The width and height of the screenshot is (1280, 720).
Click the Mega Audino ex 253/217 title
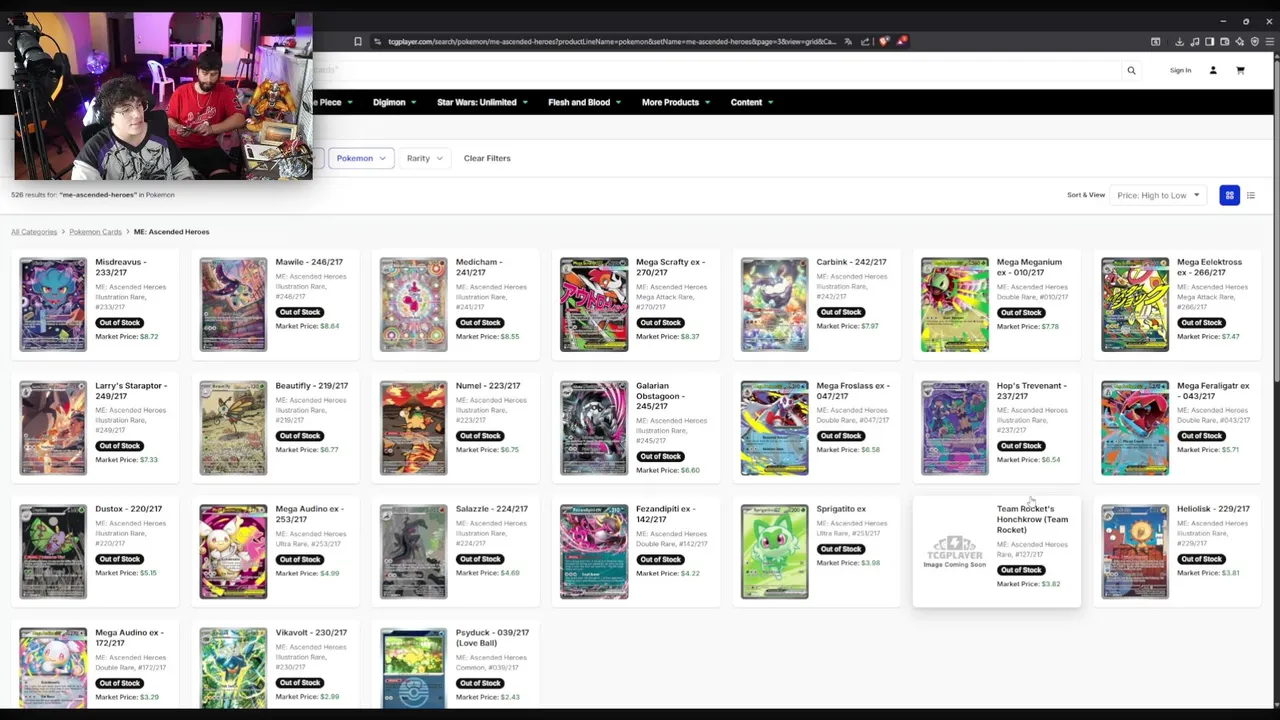309,514
